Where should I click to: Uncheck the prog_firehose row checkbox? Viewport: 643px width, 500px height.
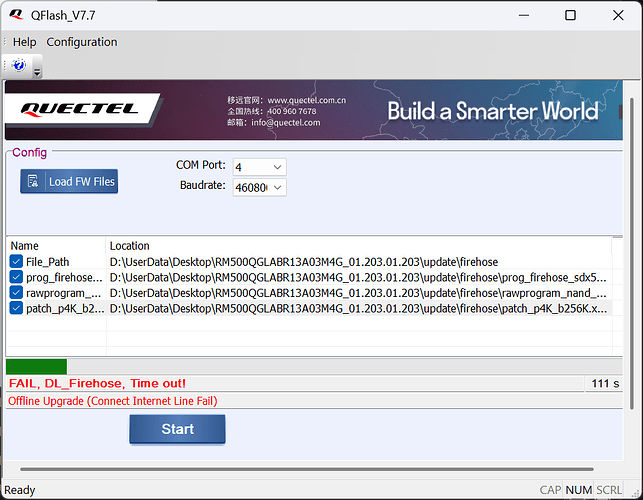click(x=16, y=277)
